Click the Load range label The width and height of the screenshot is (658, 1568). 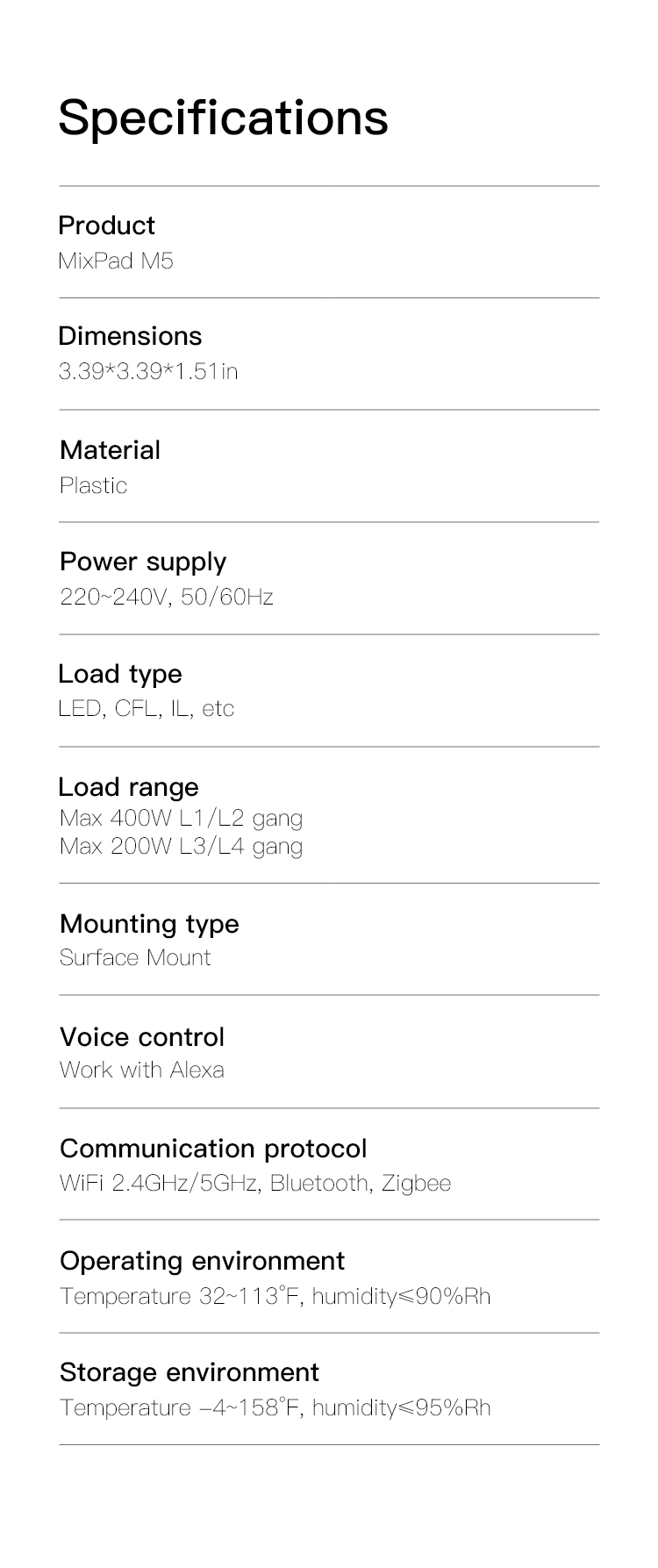128,787
